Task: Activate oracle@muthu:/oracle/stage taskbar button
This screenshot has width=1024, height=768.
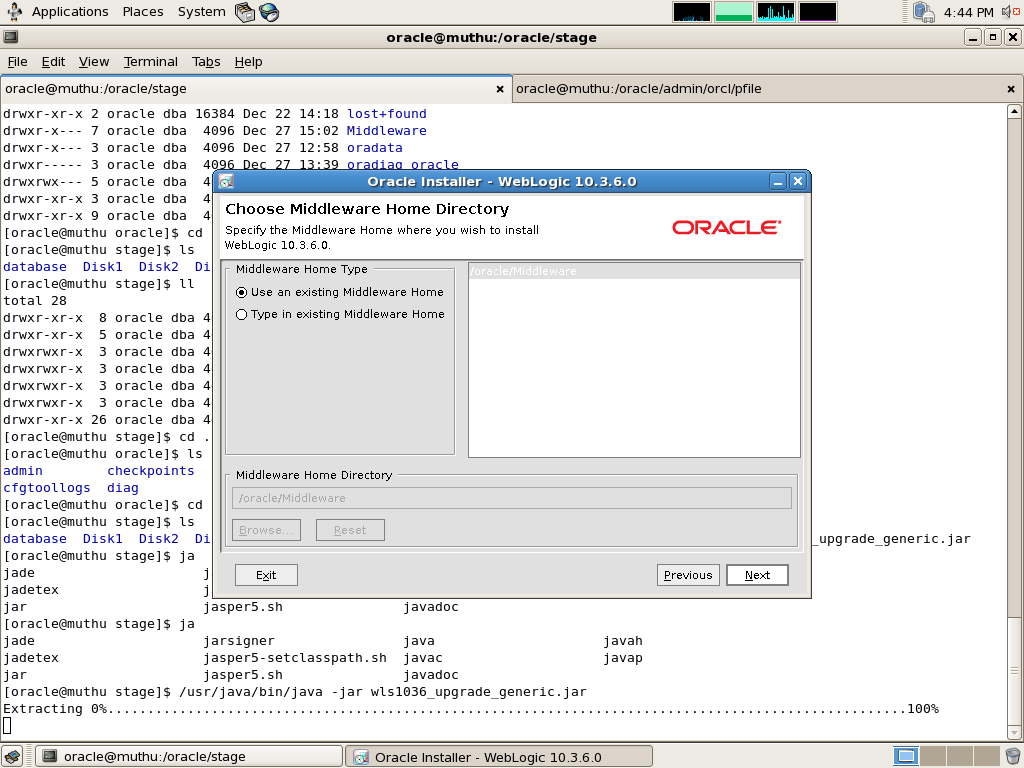Action: tap(189, 757)
